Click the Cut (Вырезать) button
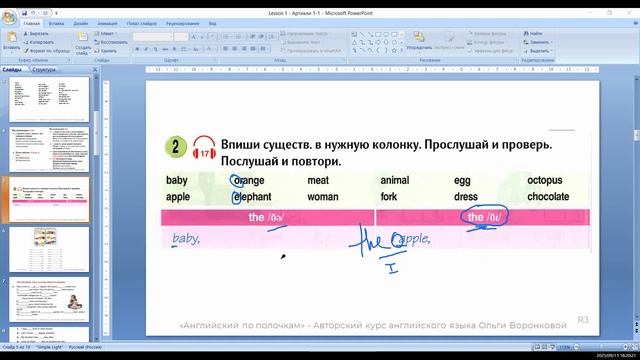This screenshot has width=640, height=360. (36, 33)
